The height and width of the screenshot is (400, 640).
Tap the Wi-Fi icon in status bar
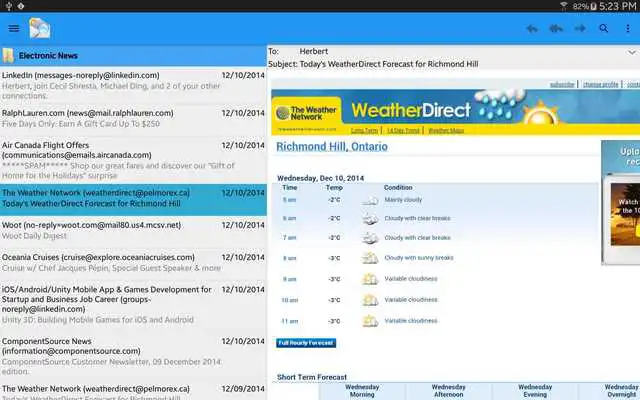564,6
